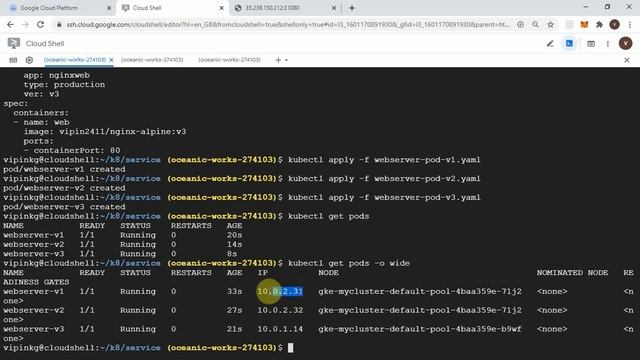View site info via the lock icon

[59, 24]
